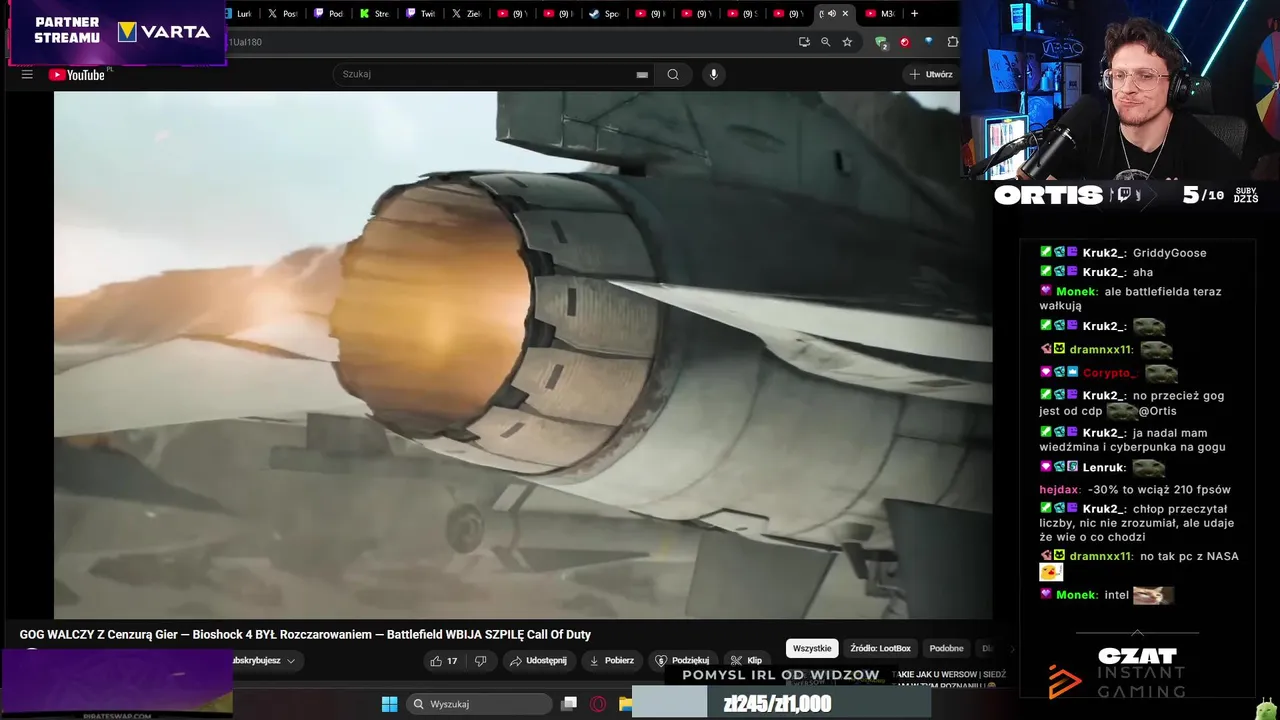Open the on-screen keyboard icon in search
This screenshot has height=720, width=1280.
click(x=642, y=75)
